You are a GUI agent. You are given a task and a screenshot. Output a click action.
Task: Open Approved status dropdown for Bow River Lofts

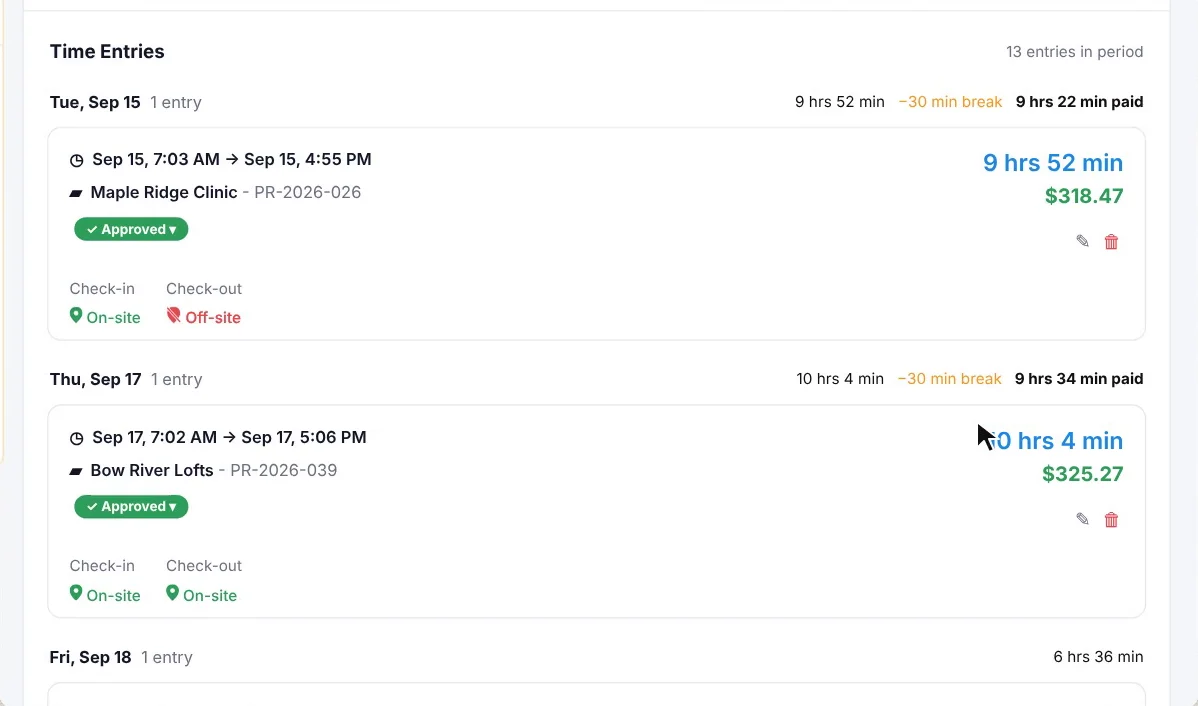pos(131,507)
